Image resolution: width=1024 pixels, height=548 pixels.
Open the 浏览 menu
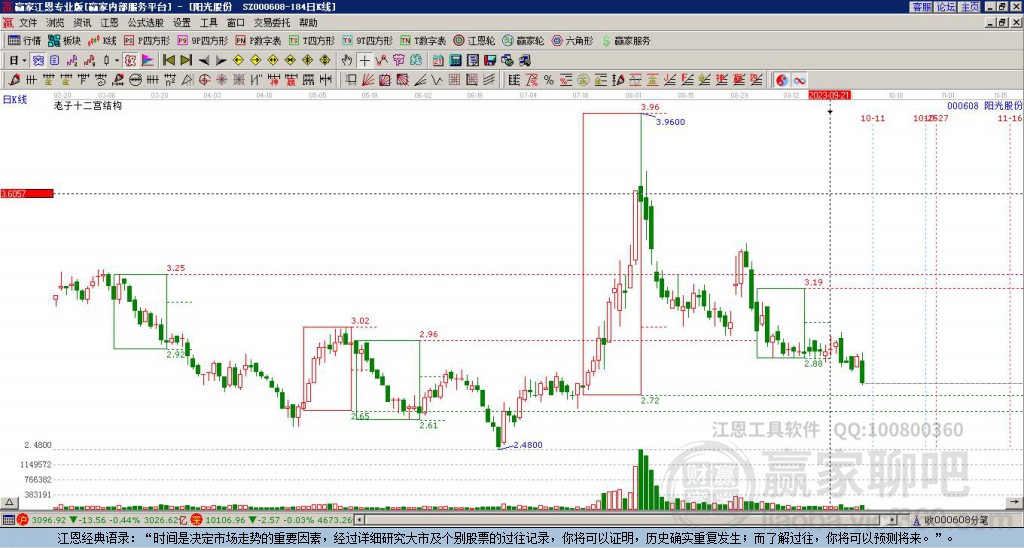tap(55, 23)
